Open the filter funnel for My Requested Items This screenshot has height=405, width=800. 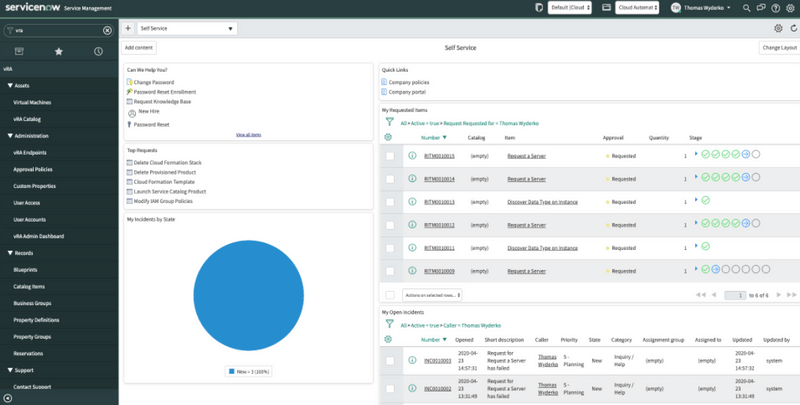390,122
